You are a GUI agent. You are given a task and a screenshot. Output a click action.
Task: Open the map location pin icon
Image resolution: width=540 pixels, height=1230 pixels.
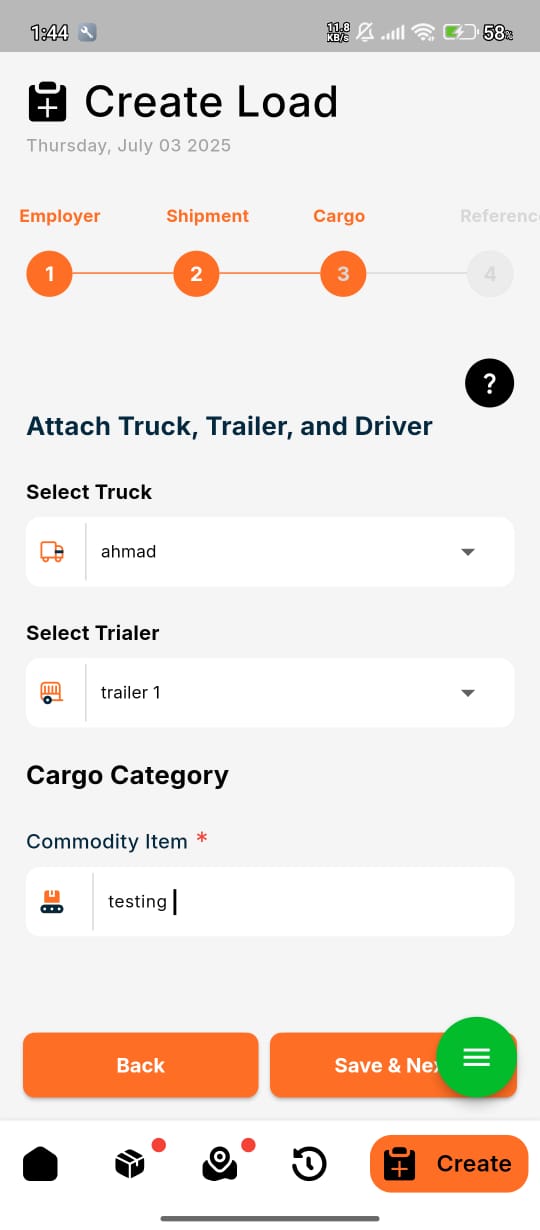click(x=219, y=1164)
